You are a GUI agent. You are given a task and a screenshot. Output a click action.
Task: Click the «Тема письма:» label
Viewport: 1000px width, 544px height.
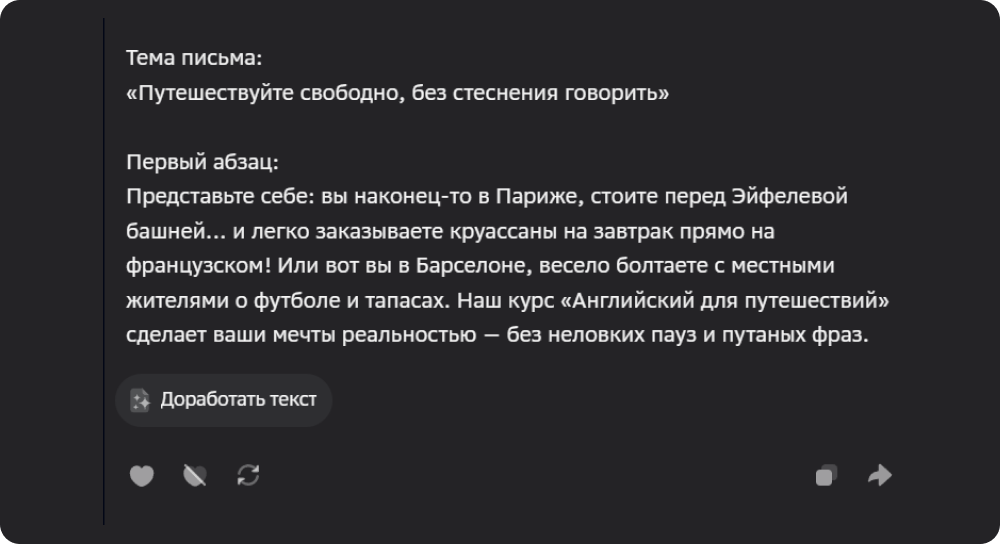click(x=194, y=60)
